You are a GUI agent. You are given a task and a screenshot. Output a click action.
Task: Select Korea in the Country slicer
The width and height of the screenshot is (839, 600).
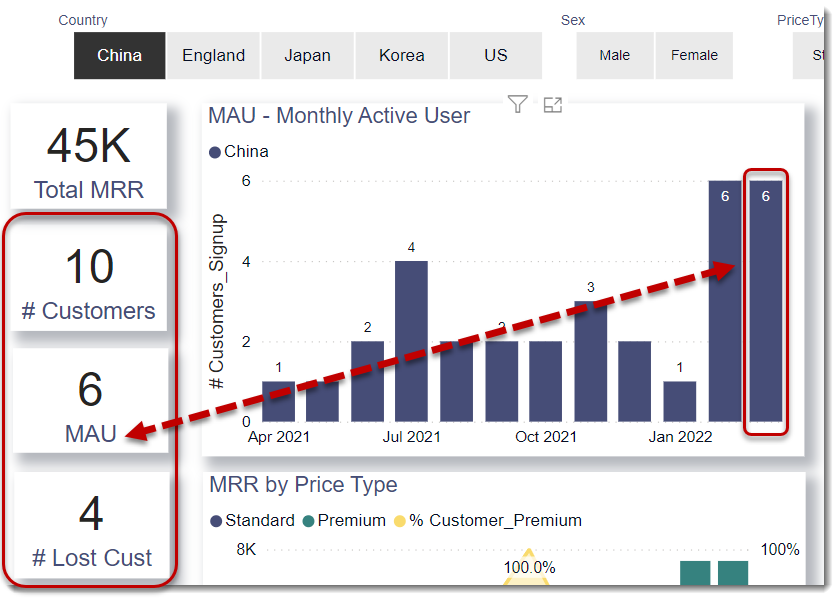(401, 55)
